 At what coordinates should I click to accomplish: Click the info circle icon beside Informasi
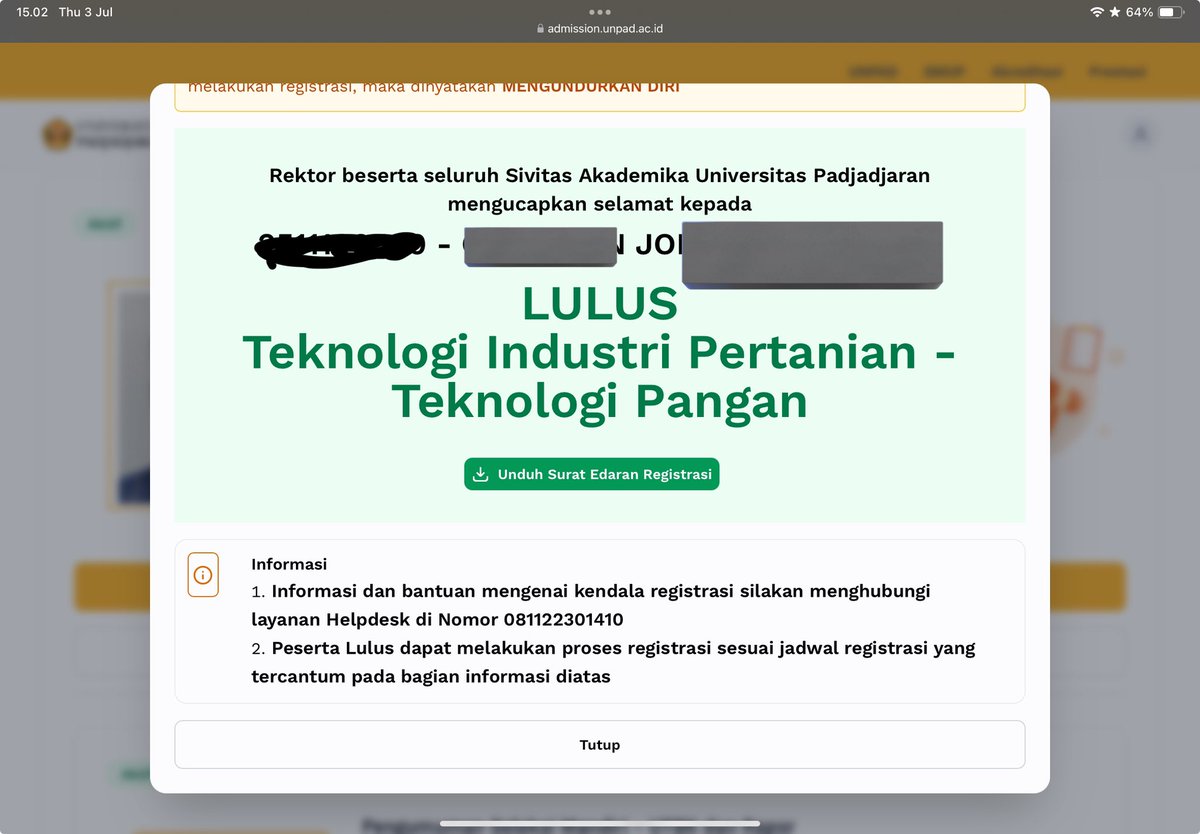203,575
